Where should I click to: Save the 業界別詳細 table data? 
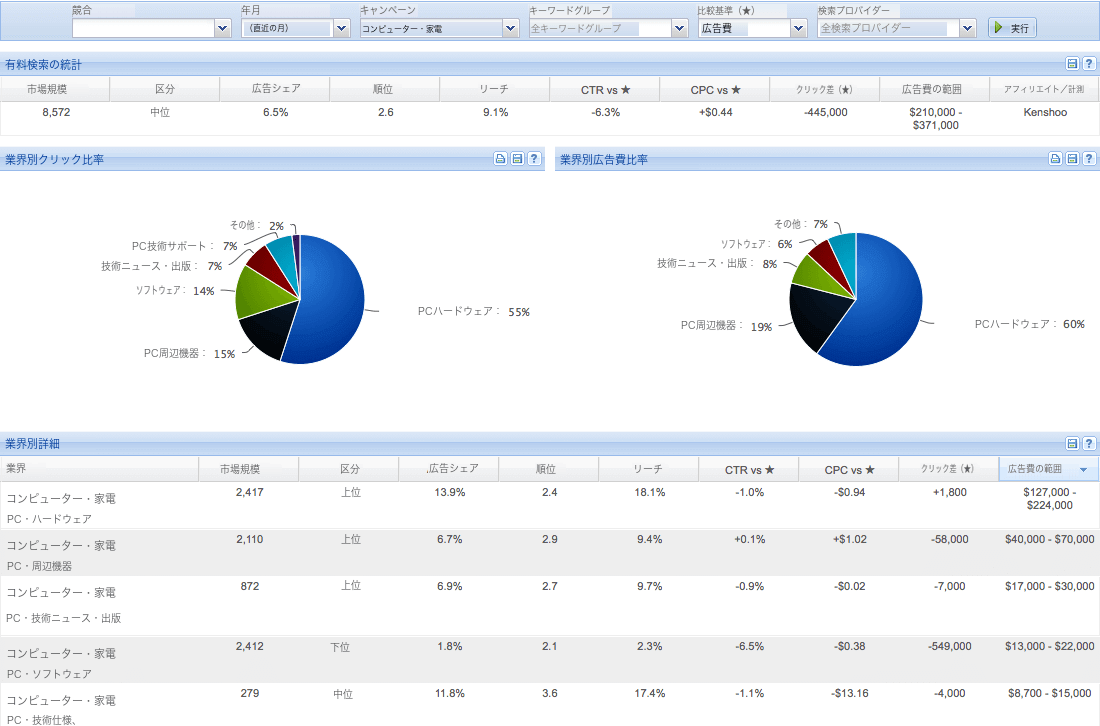click(1072, 443)
